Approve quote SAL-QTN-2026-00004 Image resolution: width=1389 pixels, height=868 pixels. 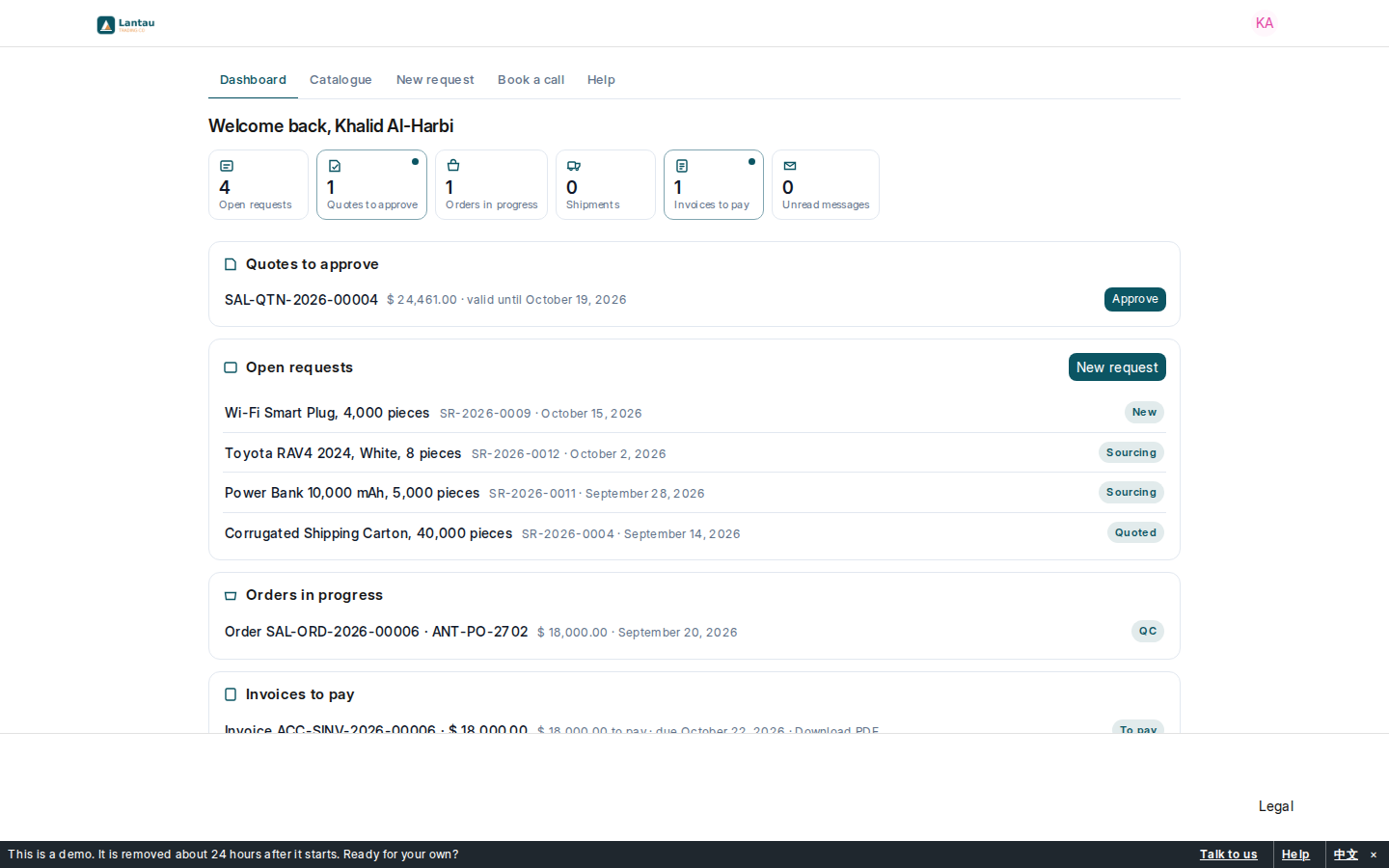click(1135, 299)
